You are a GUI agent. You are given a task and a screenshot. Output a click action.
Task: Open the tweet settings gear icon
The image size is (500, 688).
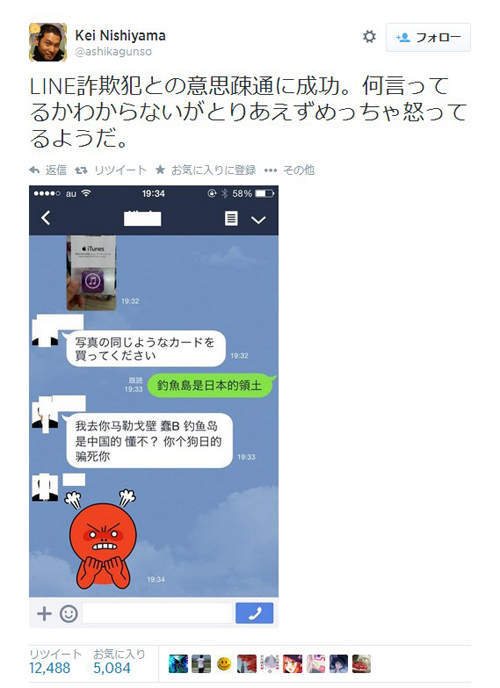[369, 36]
